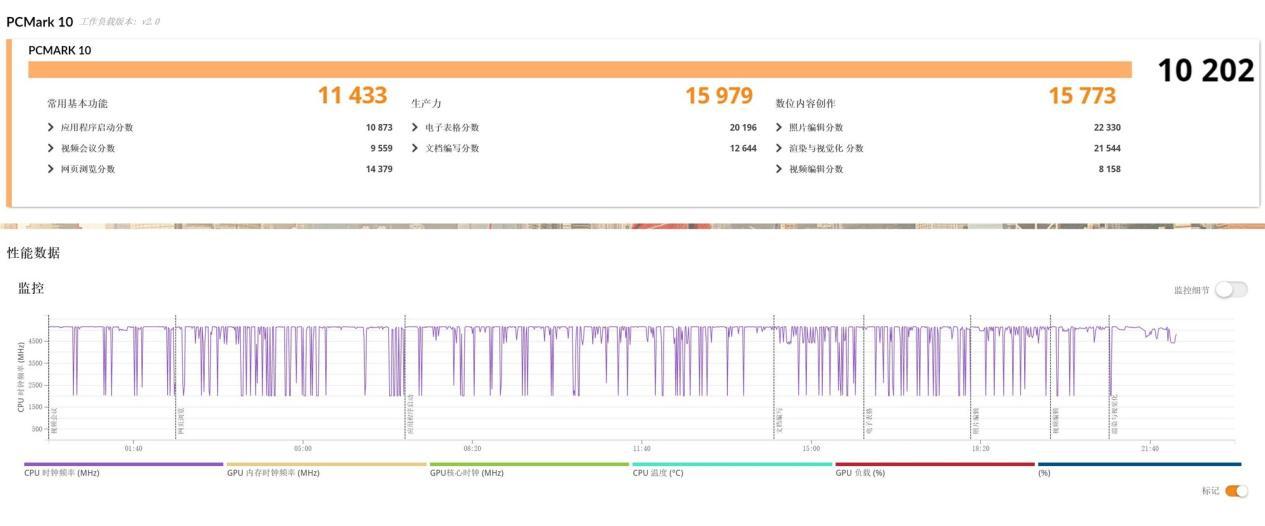Click chevron icon beside 视频编辑分数
Image resolution: width=1265 pixels, height=526 pixels.
[779, 169]
